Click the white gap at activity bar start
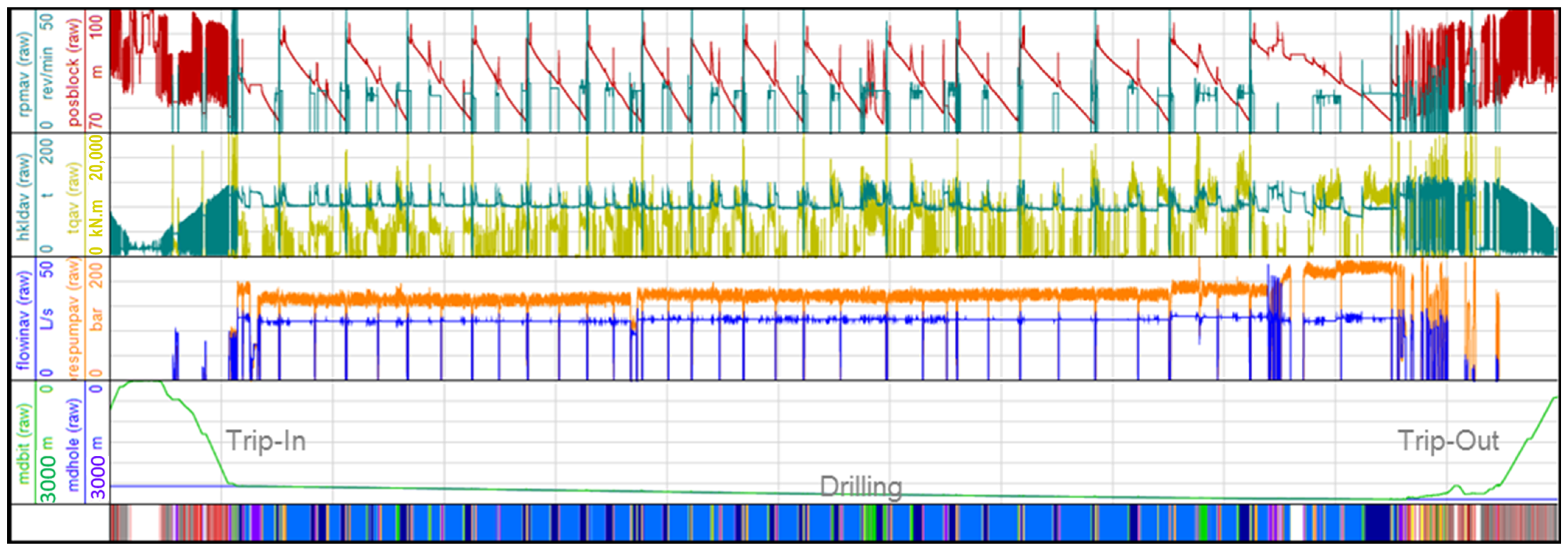This screenshot has height=554, width=1568. [145, 523]
